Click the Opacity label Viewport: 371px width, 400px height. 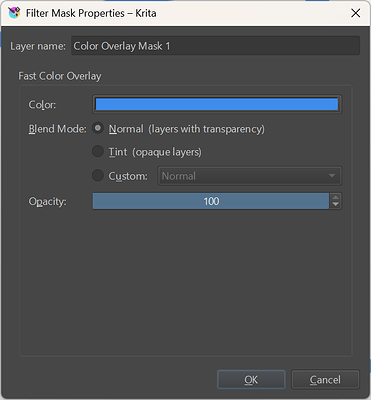point(47,201)
